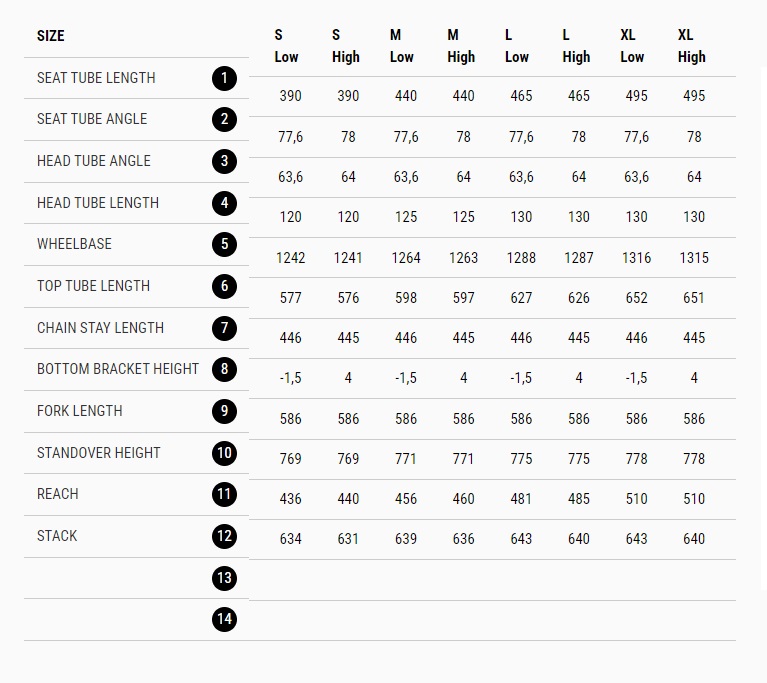Click the number 11 badge beside Reach
The image size is (767, 683).
pyautogui.click(x=225, y=494)
